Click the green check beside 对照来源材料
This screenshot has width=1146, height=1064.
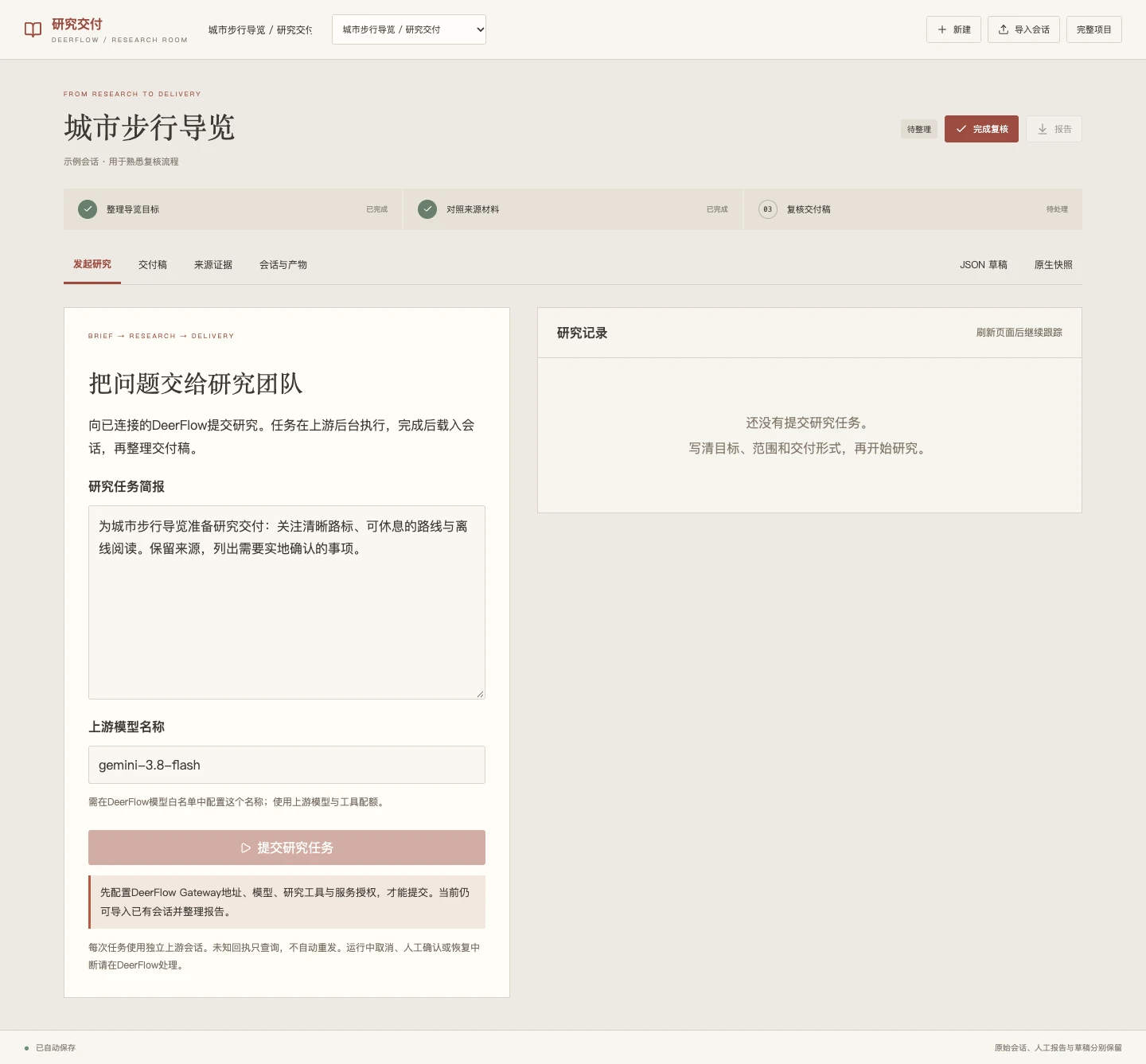pos(427,209)
